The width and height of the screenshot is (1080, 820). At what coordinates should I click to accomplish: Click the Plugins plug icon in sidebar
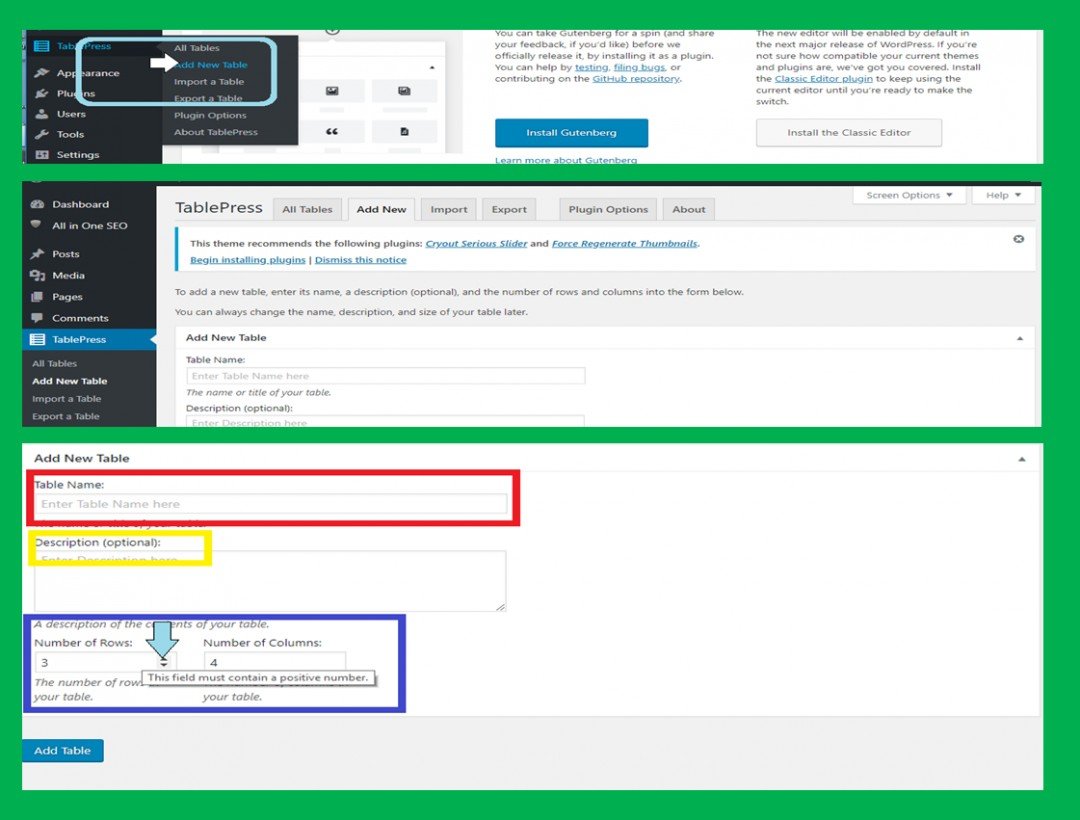[x=41, y=93]
